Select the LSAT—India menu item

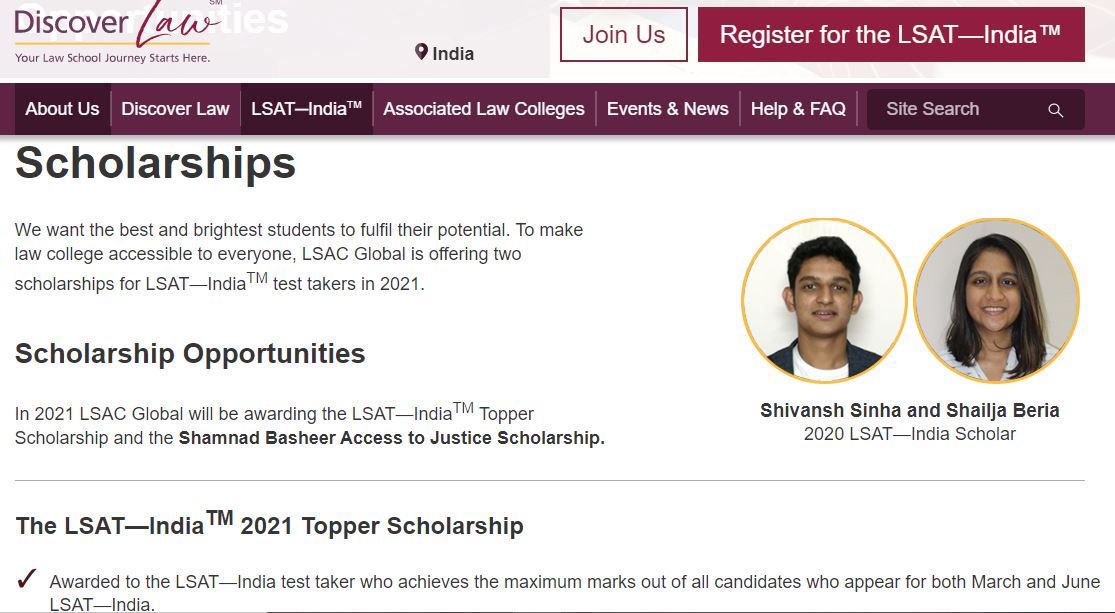click(306, 109)
